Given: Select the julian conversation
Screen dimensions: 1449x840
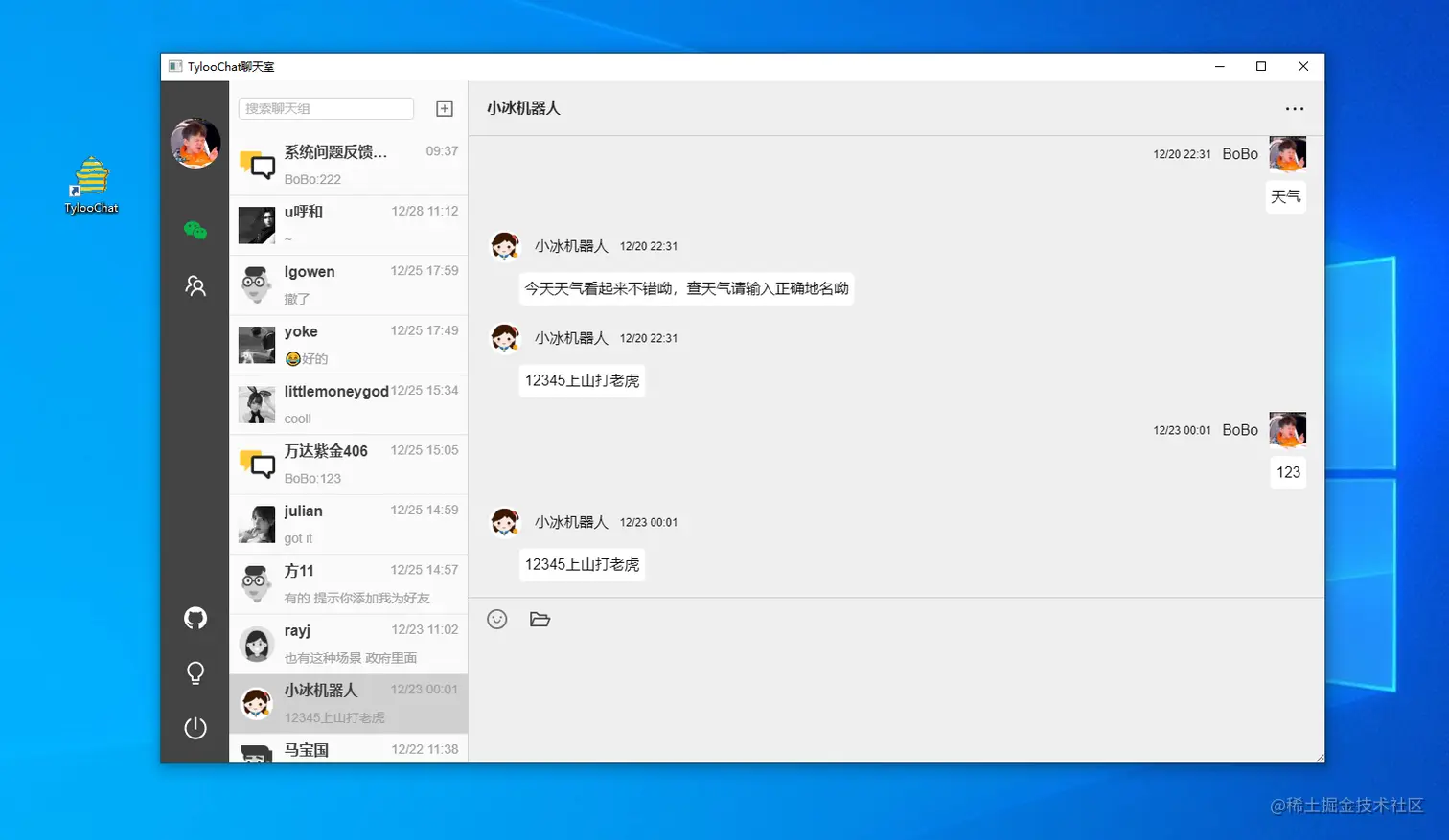Looking at the screenshot, I should (x=349, y=524).
